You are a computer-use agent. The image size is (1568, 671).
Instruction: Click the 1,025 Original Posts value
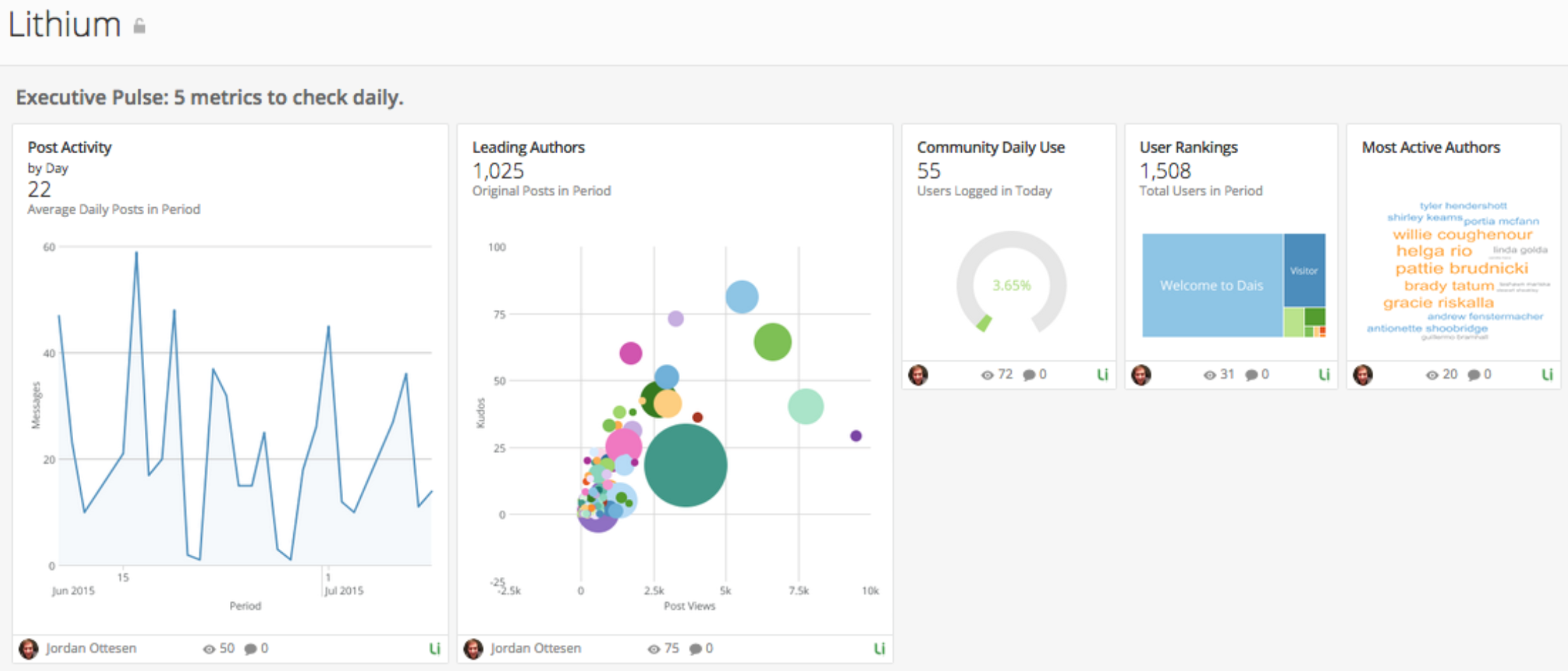[x=499, y=171]
